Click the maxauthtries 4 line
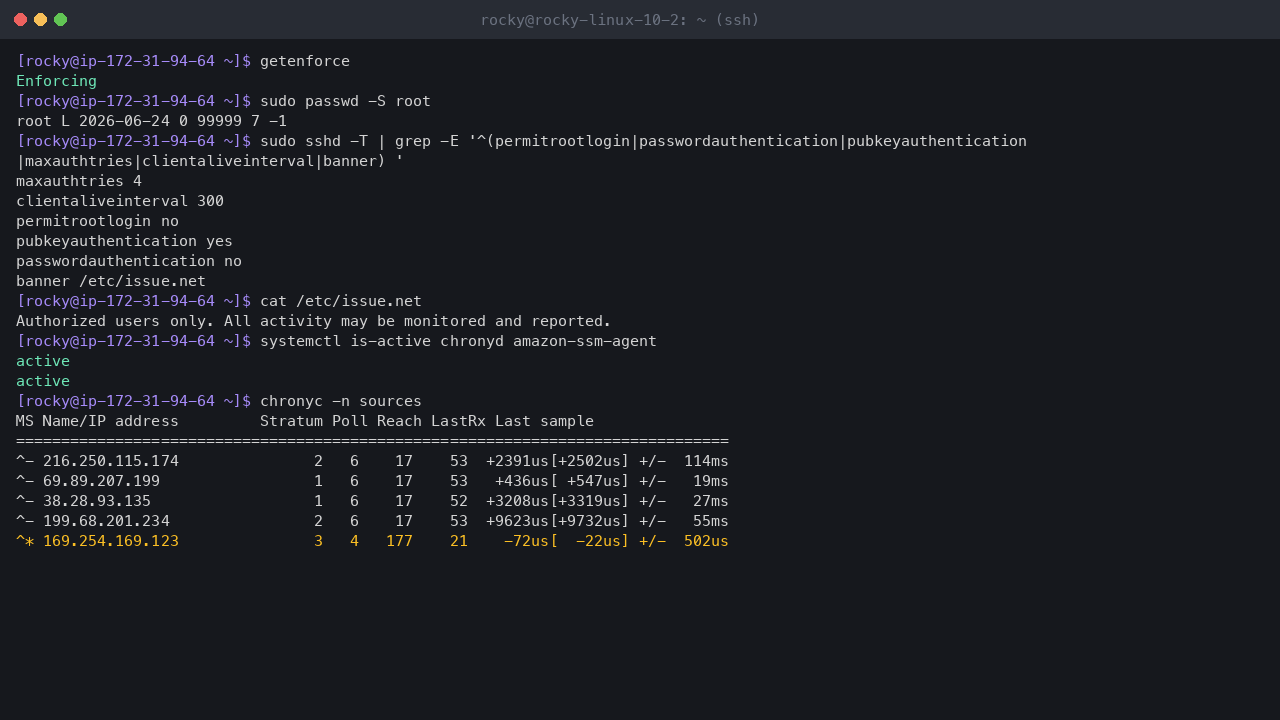This screenshot has width=1280, height=720. [79, 181]
